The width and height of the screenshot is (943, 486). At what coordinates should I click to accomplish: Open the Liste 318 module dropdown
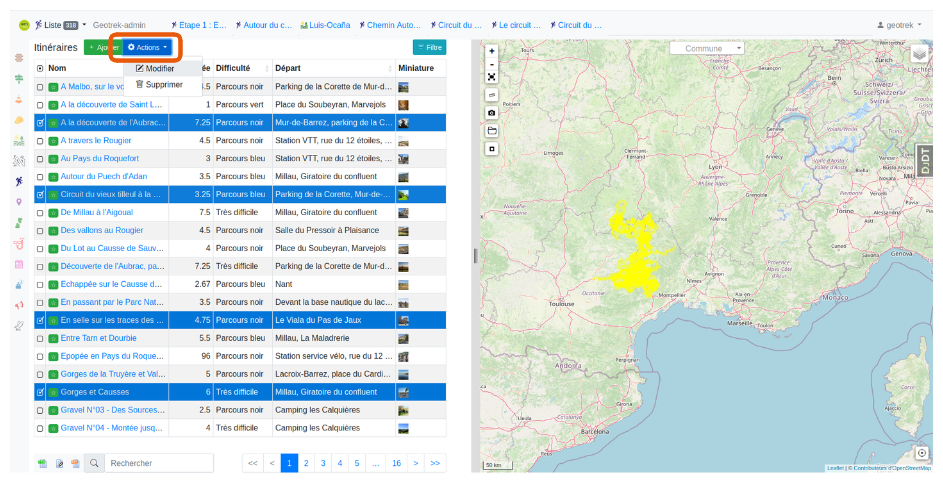61,25
